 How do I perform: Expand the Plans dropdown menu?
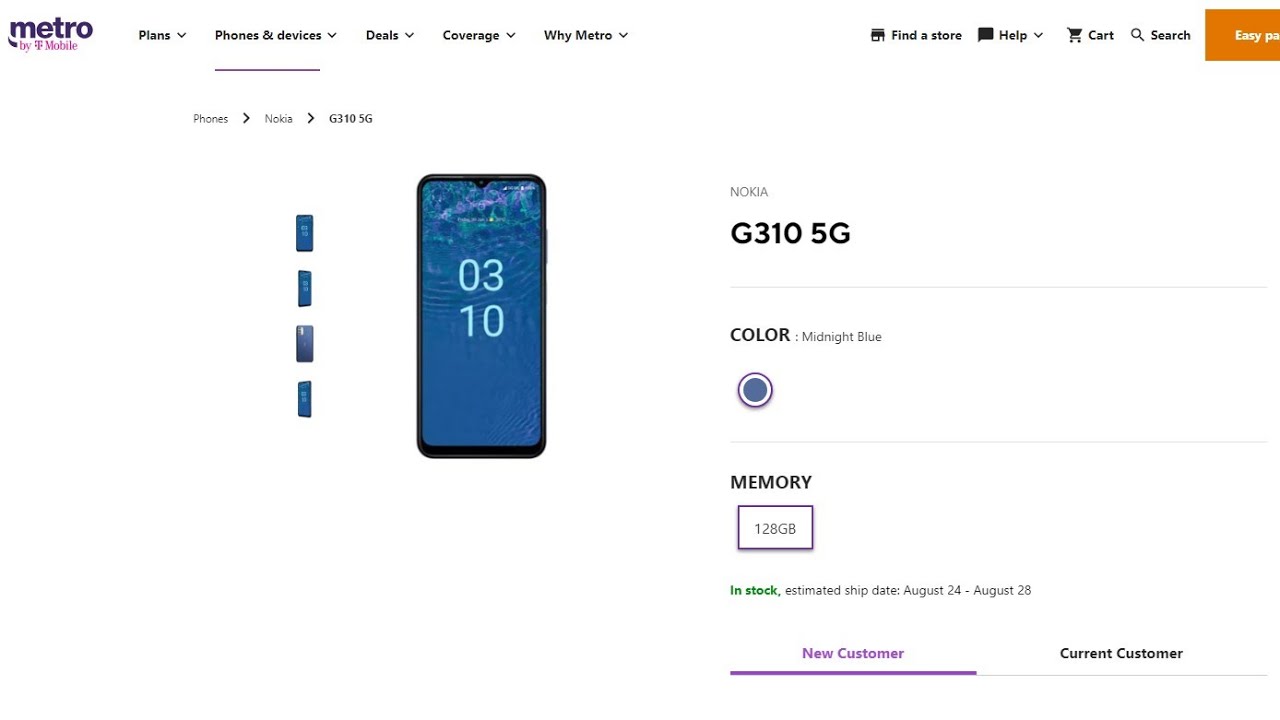click(x=162, y=35)
